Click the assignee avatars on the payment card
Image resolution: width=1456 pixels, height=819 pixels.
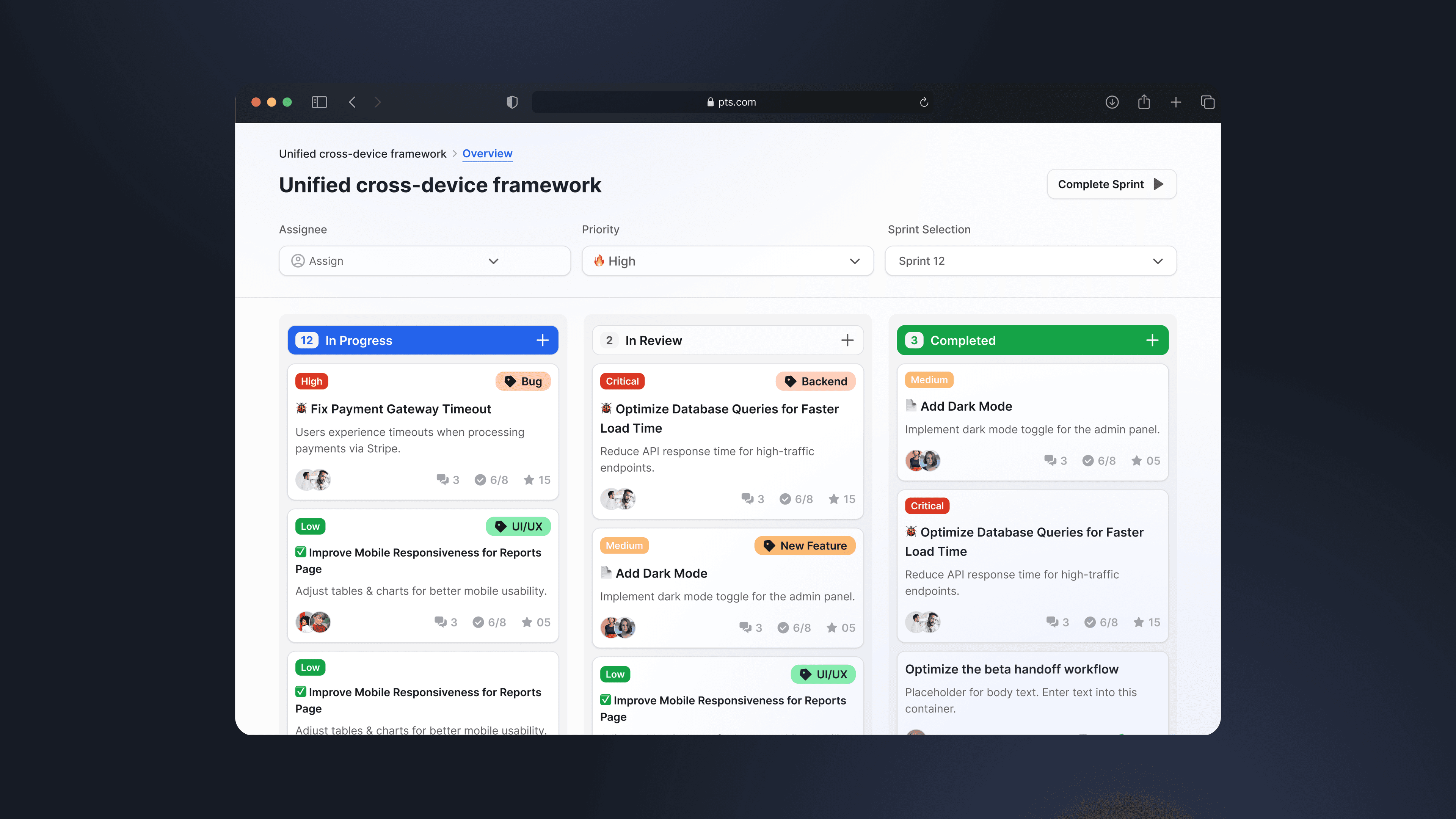pos(313,480)
